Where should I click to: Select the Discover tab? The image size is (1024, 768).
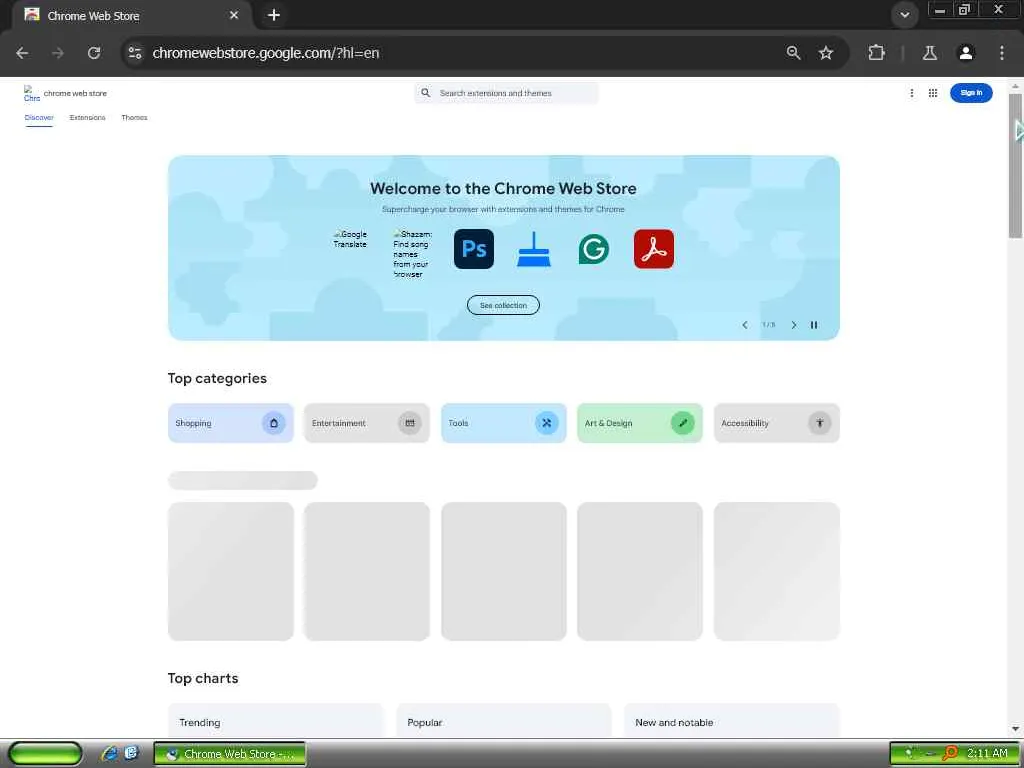pos(39,118)
